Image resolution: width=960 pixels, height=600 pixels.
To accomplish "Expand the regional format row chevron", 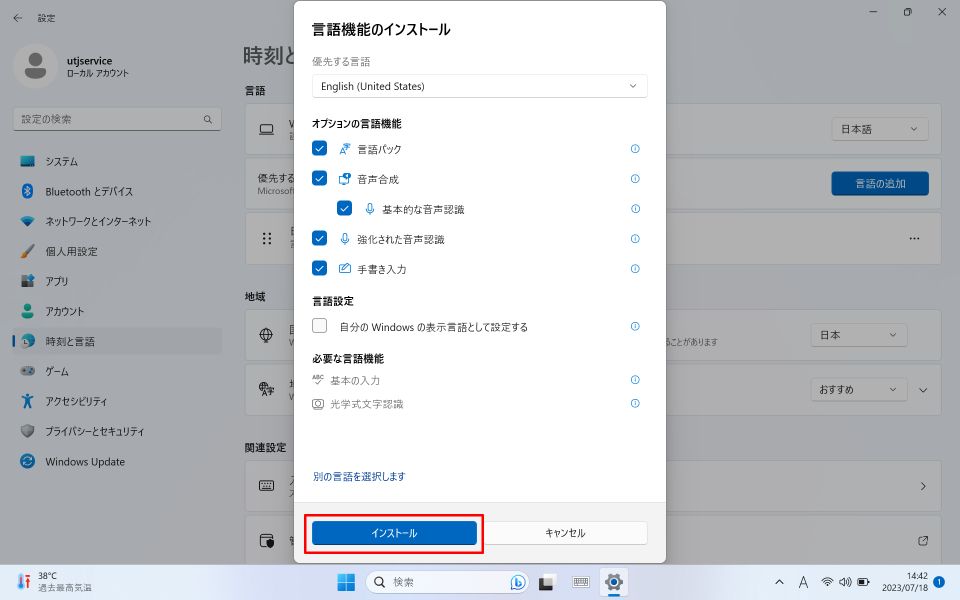I will [923, 390].
